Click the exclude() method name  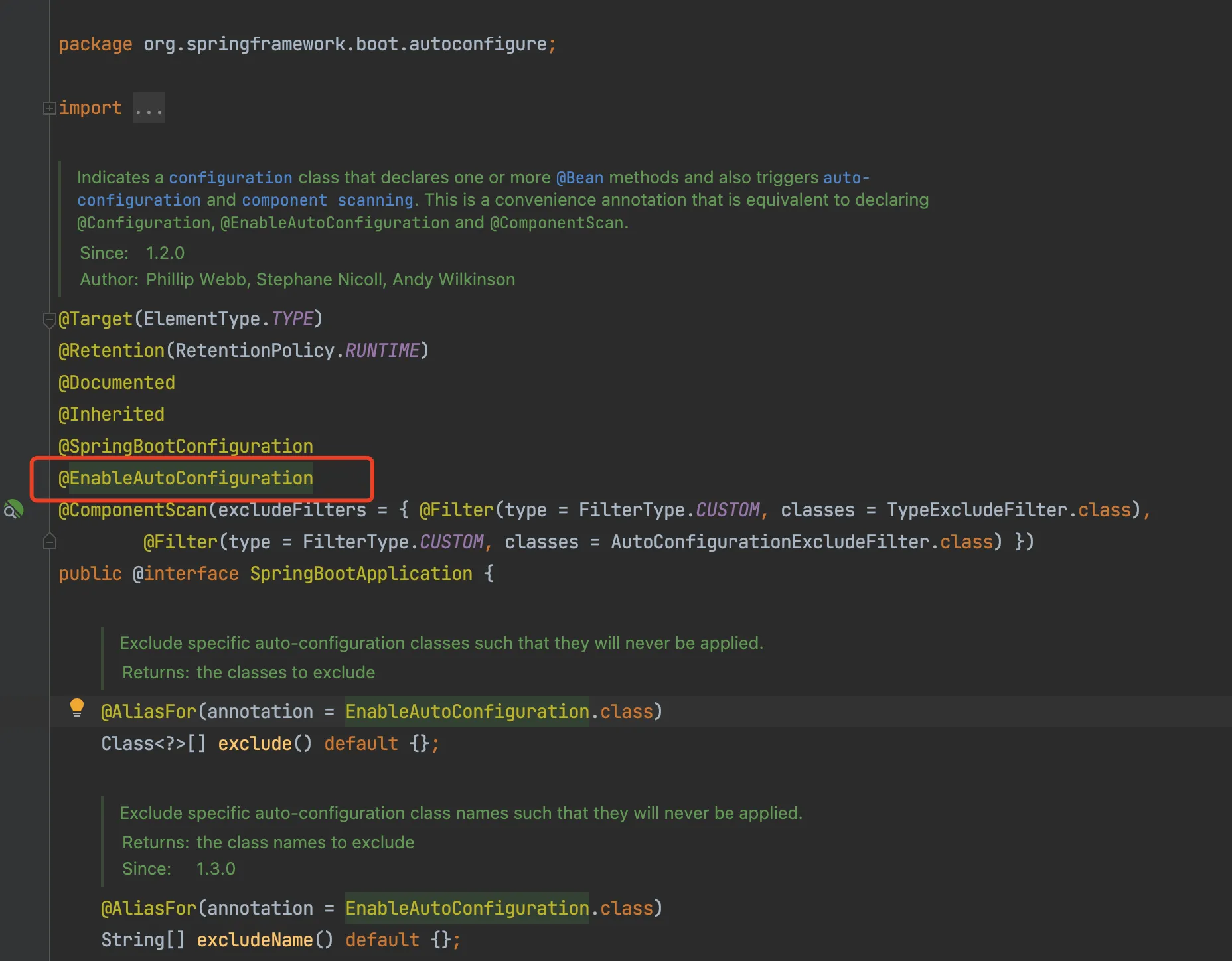[x=255, y=744]
